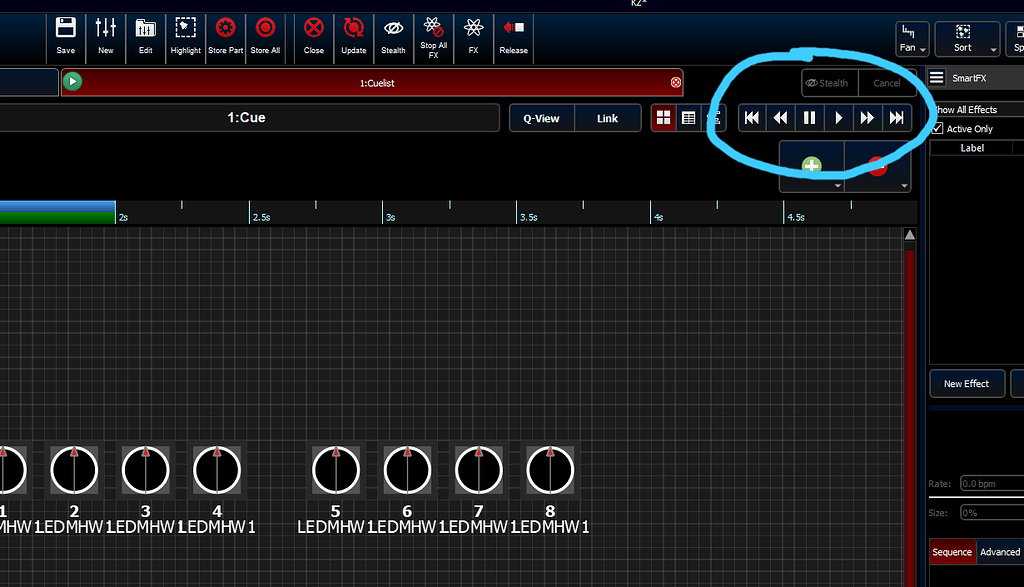This screenshot has height=587, width=1024.
Task: Open the FX tool
Action: click(x=473, y=38)
